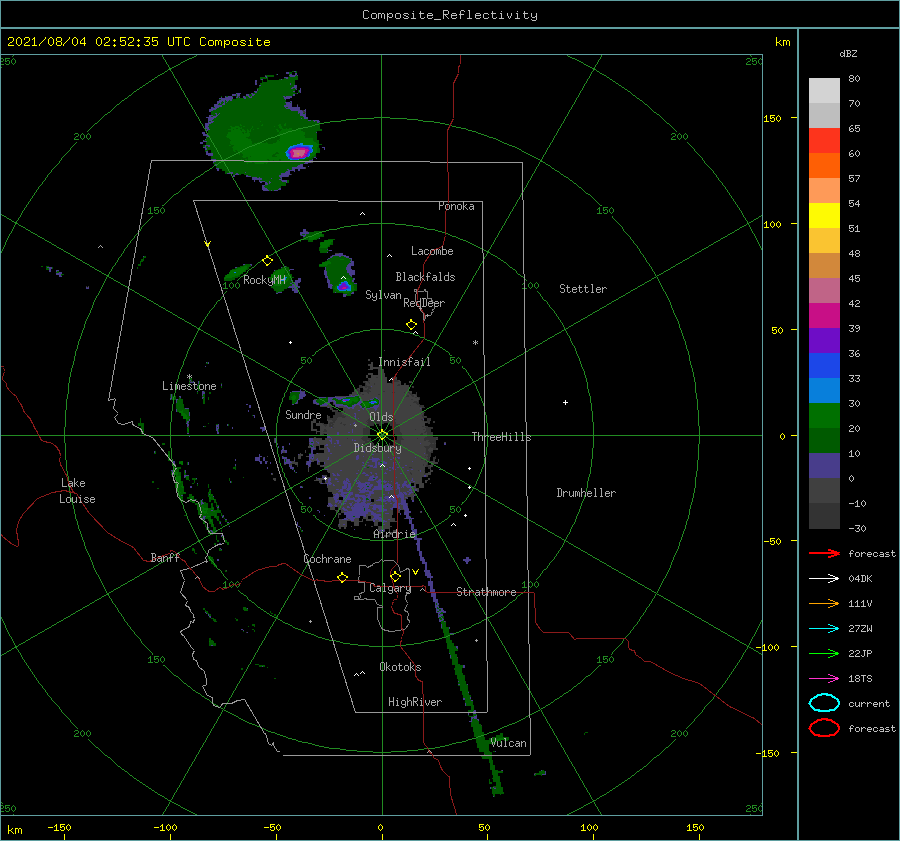Click the HighRiver town label
This screenshot has width=900, height=841.
415,702
